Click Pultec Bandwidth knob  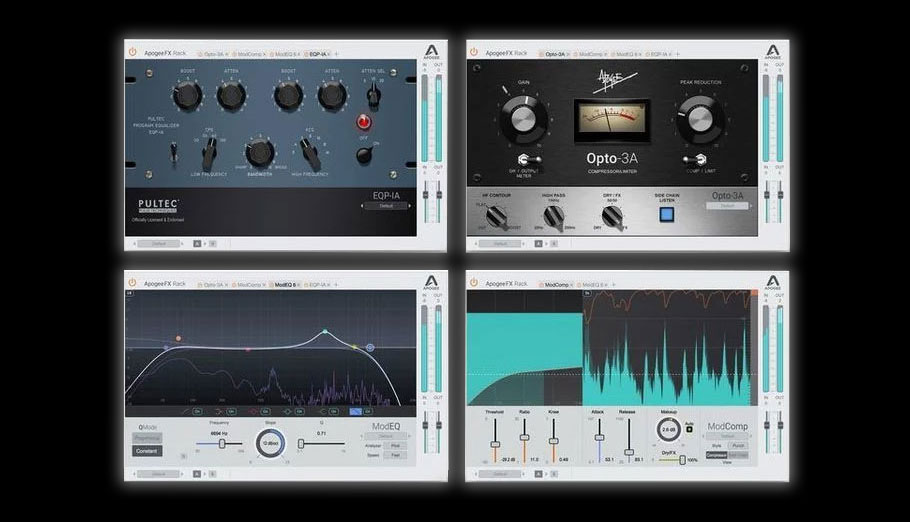click(x=259, y=153)
